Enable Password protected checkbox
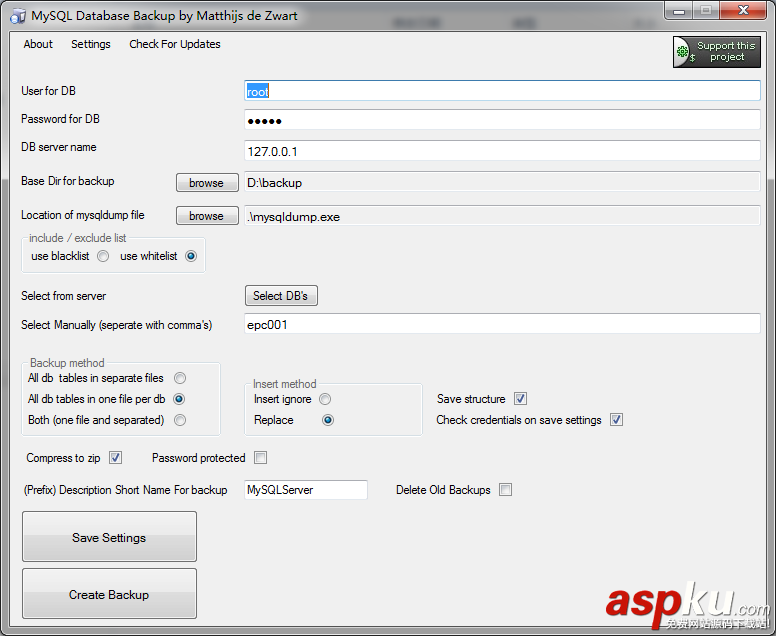The image size is (776, 636). pyautogui.click(x=260, y=457)
